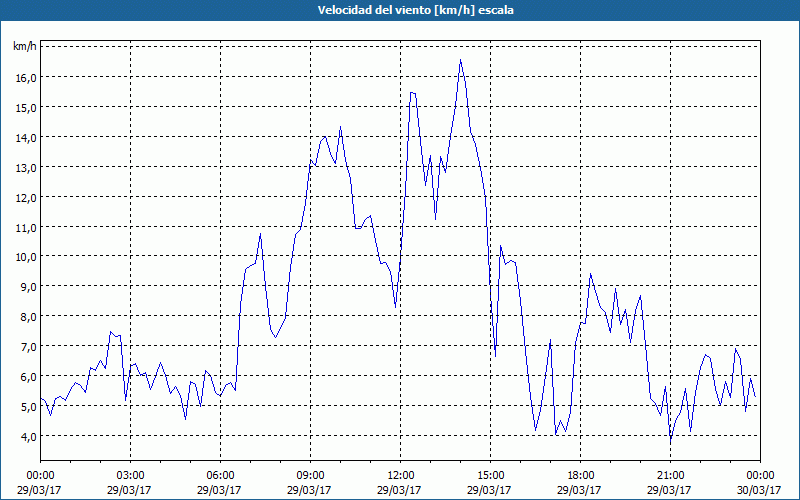Click the highest wind speed peak near 14:00

pyautogui.click(x=460, y=60)
